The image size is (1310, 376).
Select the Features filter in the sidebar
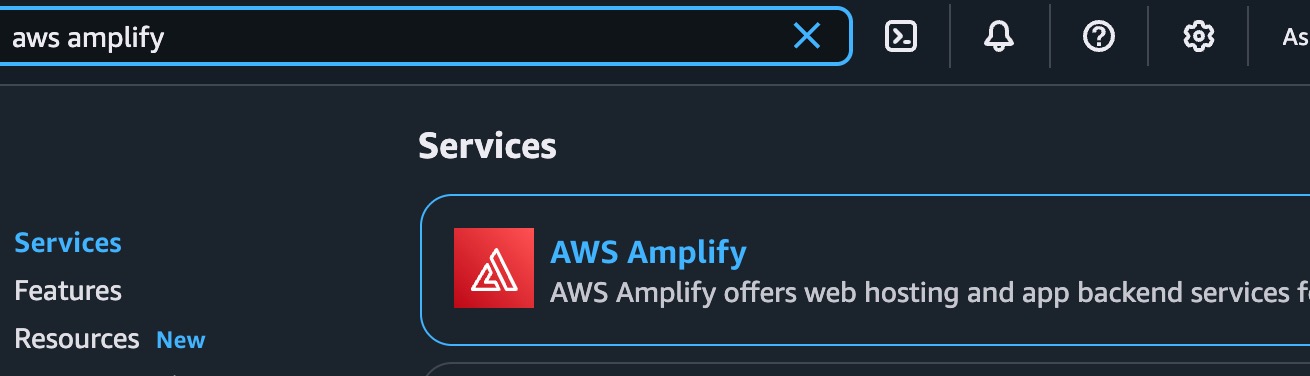(x=68, y=291)
